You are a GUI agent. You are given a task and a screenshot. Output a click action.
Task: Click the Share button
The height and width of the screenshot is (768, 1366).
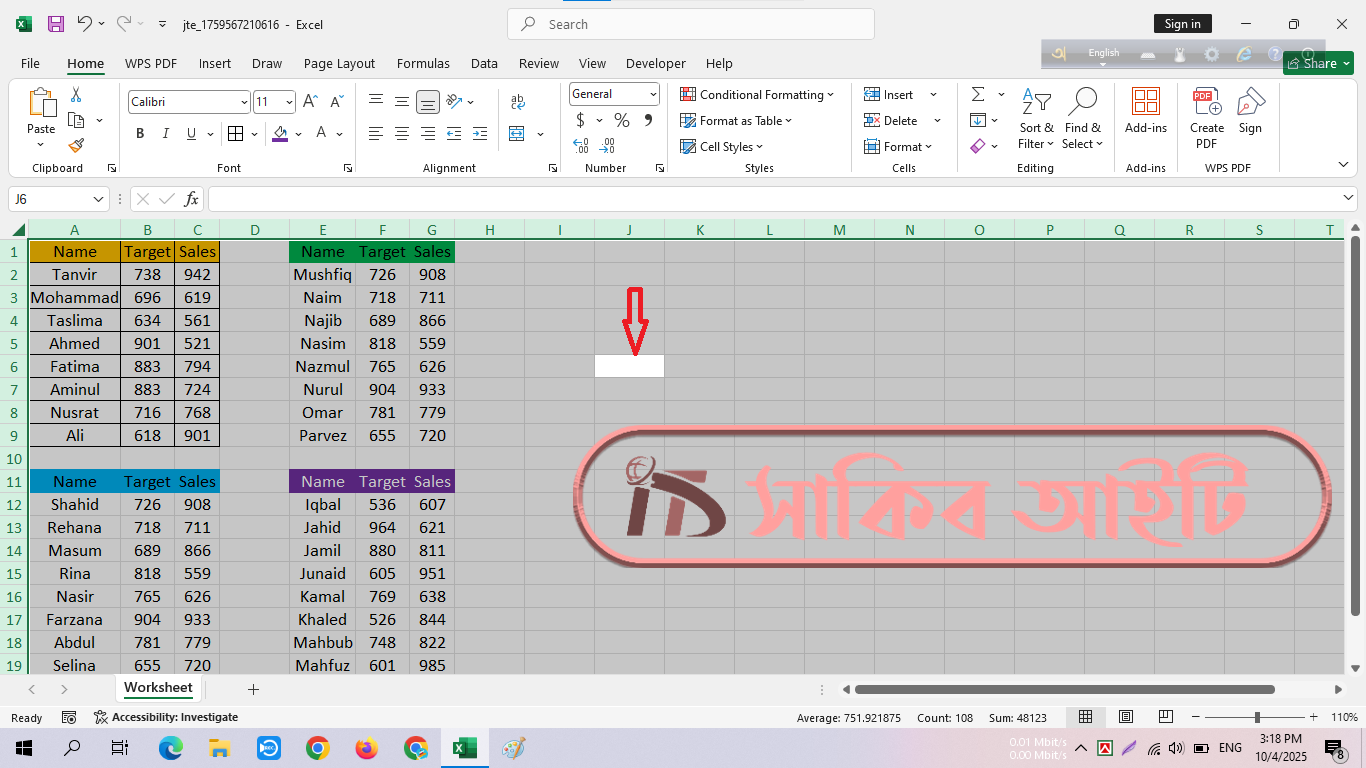(x=1318, y=63)
